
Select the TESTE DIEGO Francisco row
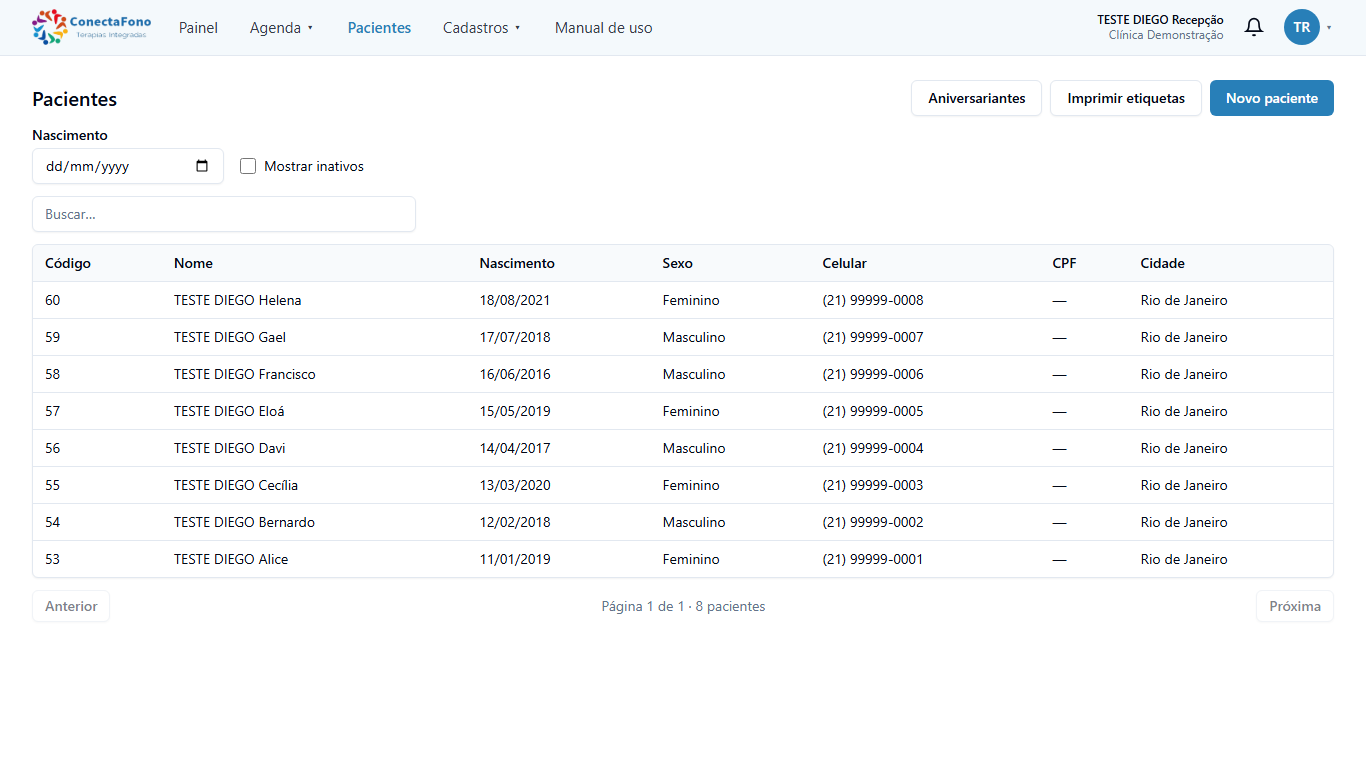pos(683,374)
